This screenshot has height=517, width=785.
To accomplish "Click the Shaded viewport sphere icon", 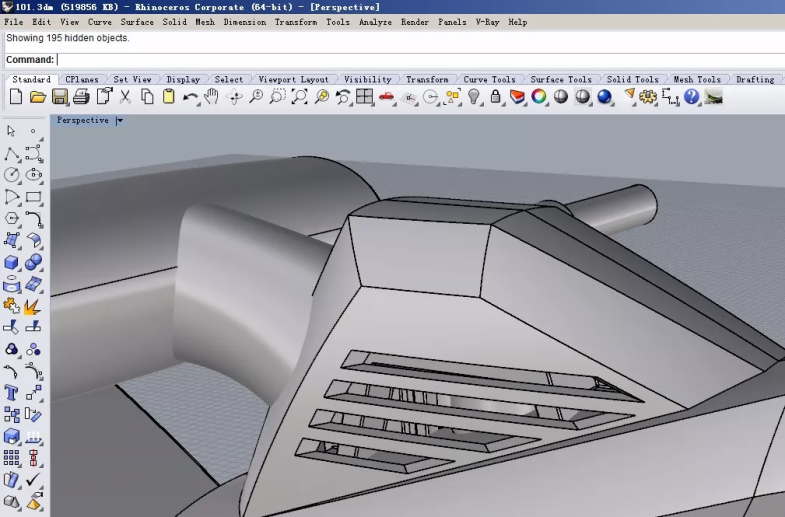I will click(x=561, y=97).
